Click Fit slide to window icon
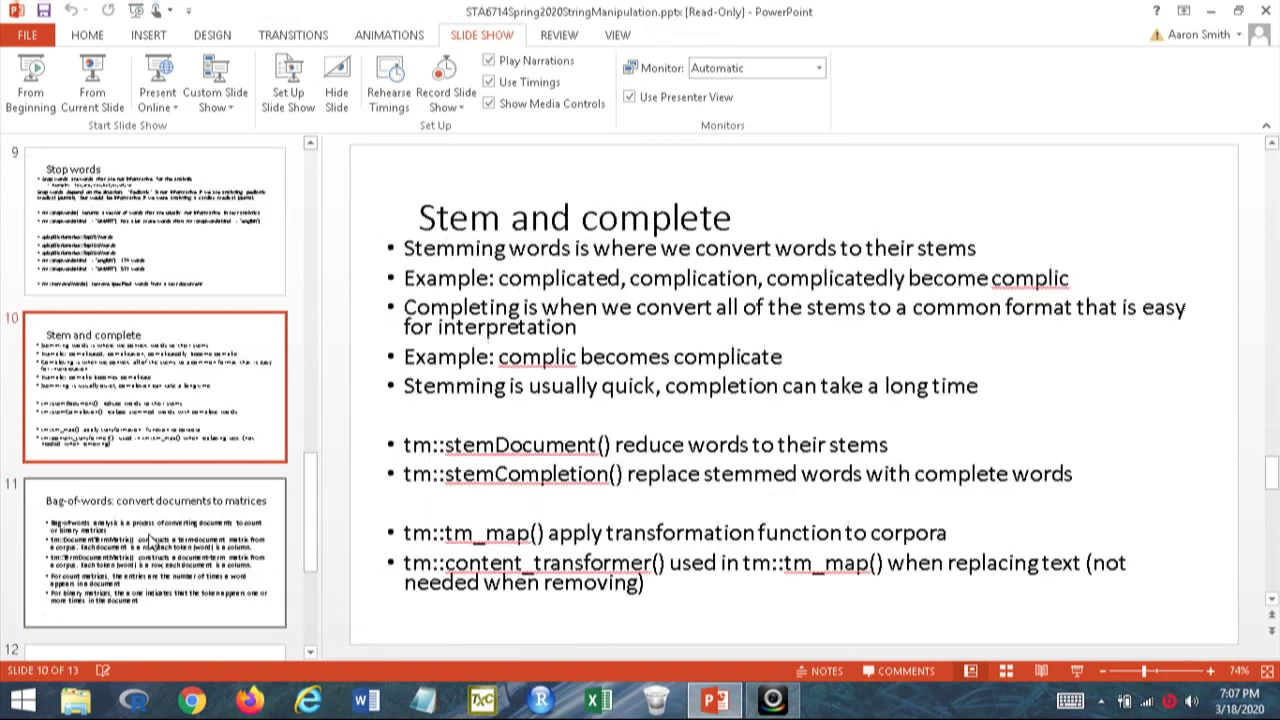 (x=1267, y=671)
